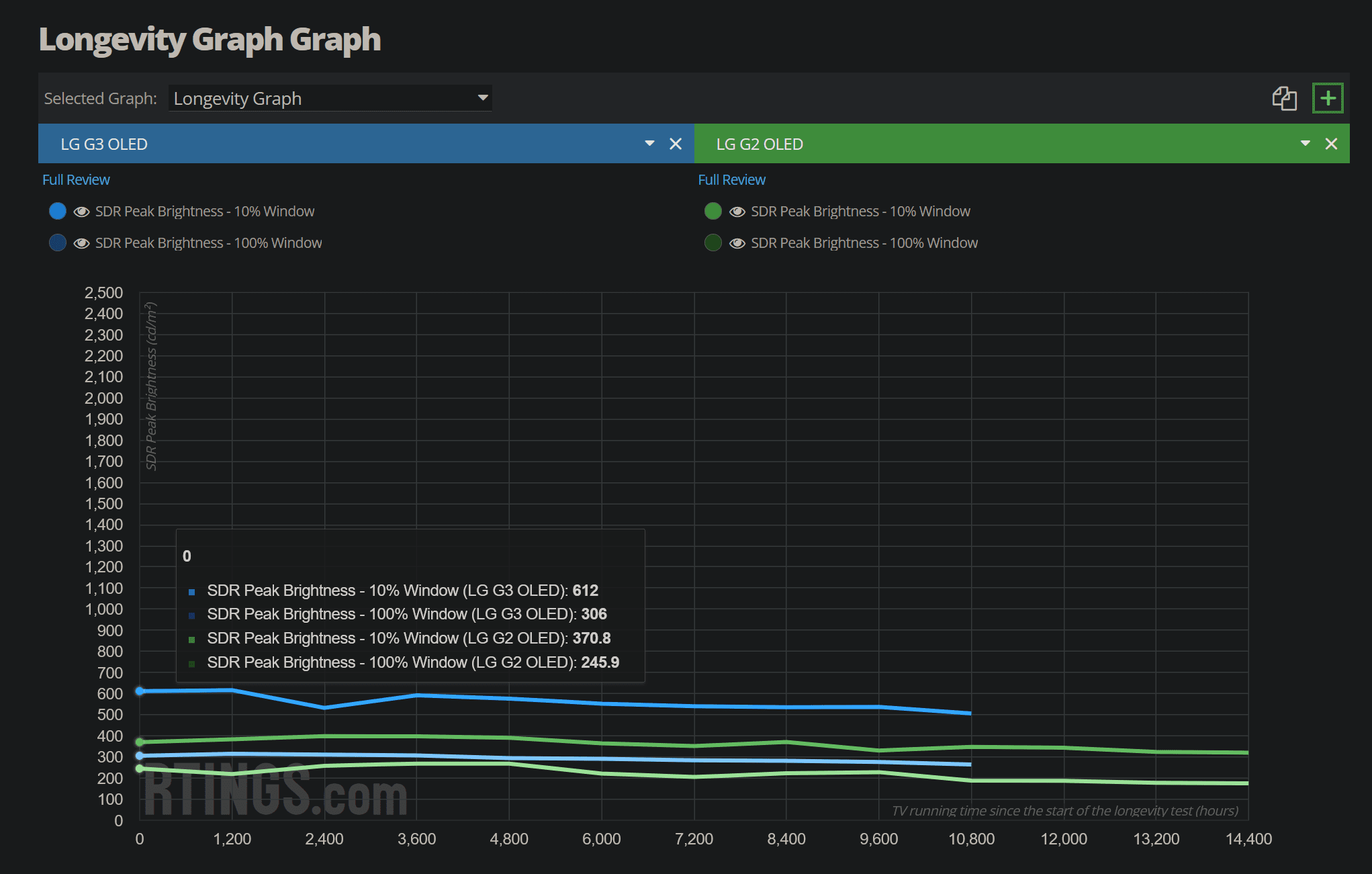Add a product with the green plus button
1372x874 pixels.
tap(1328, 98)
